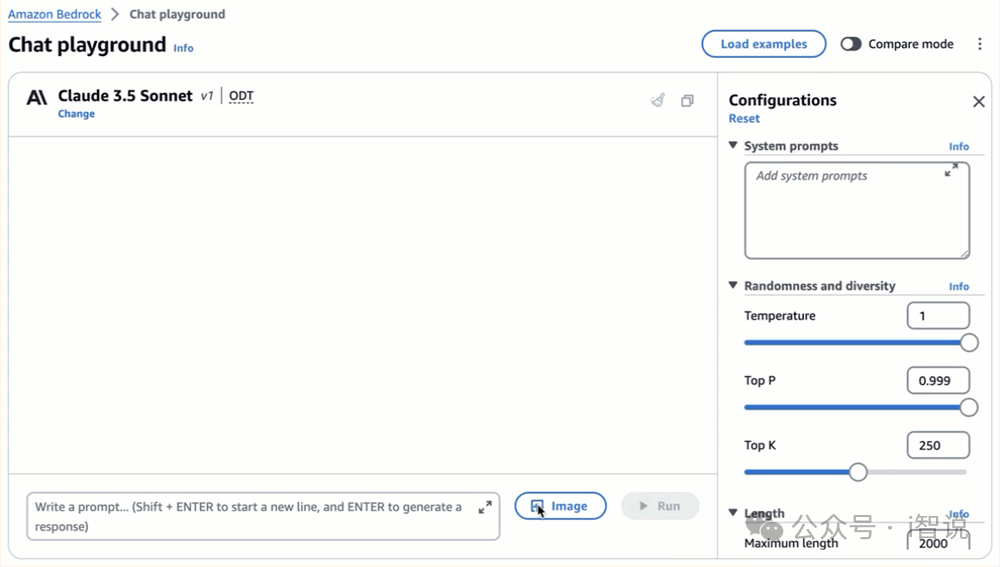
Task: Go to Amazon Bedrock breadcrumb
Action: [55, 14]
